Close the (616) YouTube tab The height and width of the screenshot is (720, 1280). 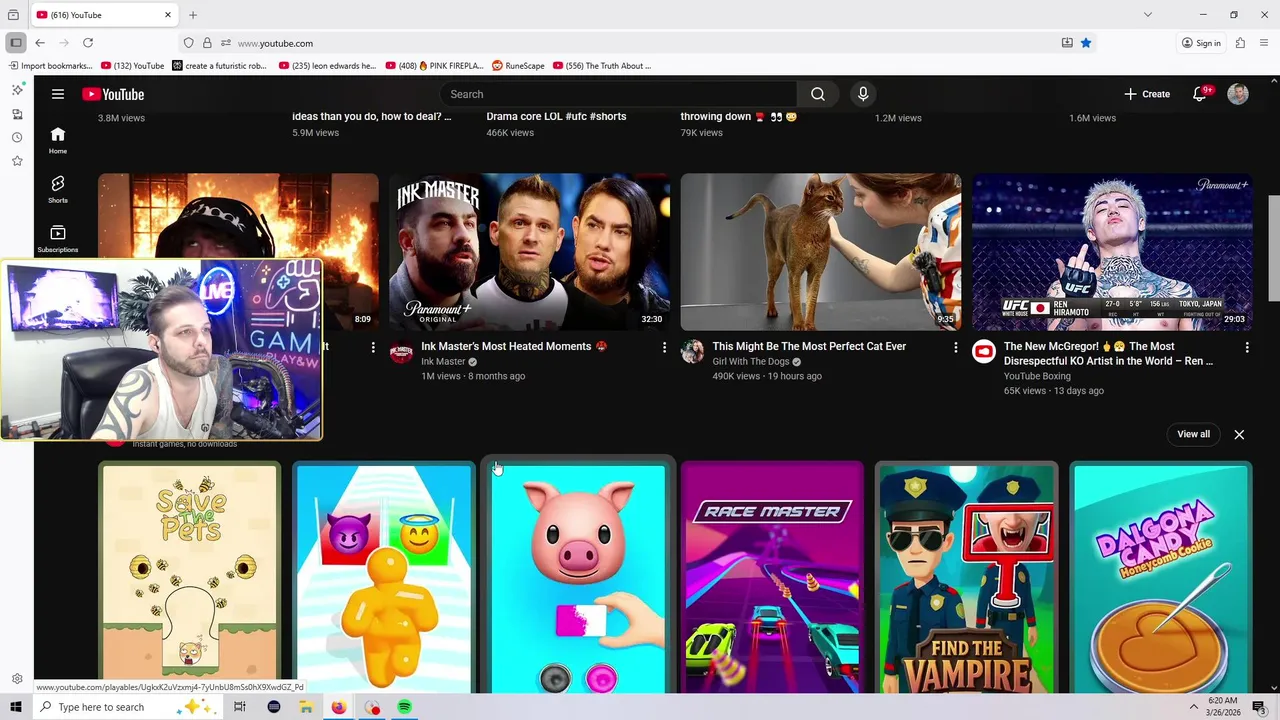point(168,15)
